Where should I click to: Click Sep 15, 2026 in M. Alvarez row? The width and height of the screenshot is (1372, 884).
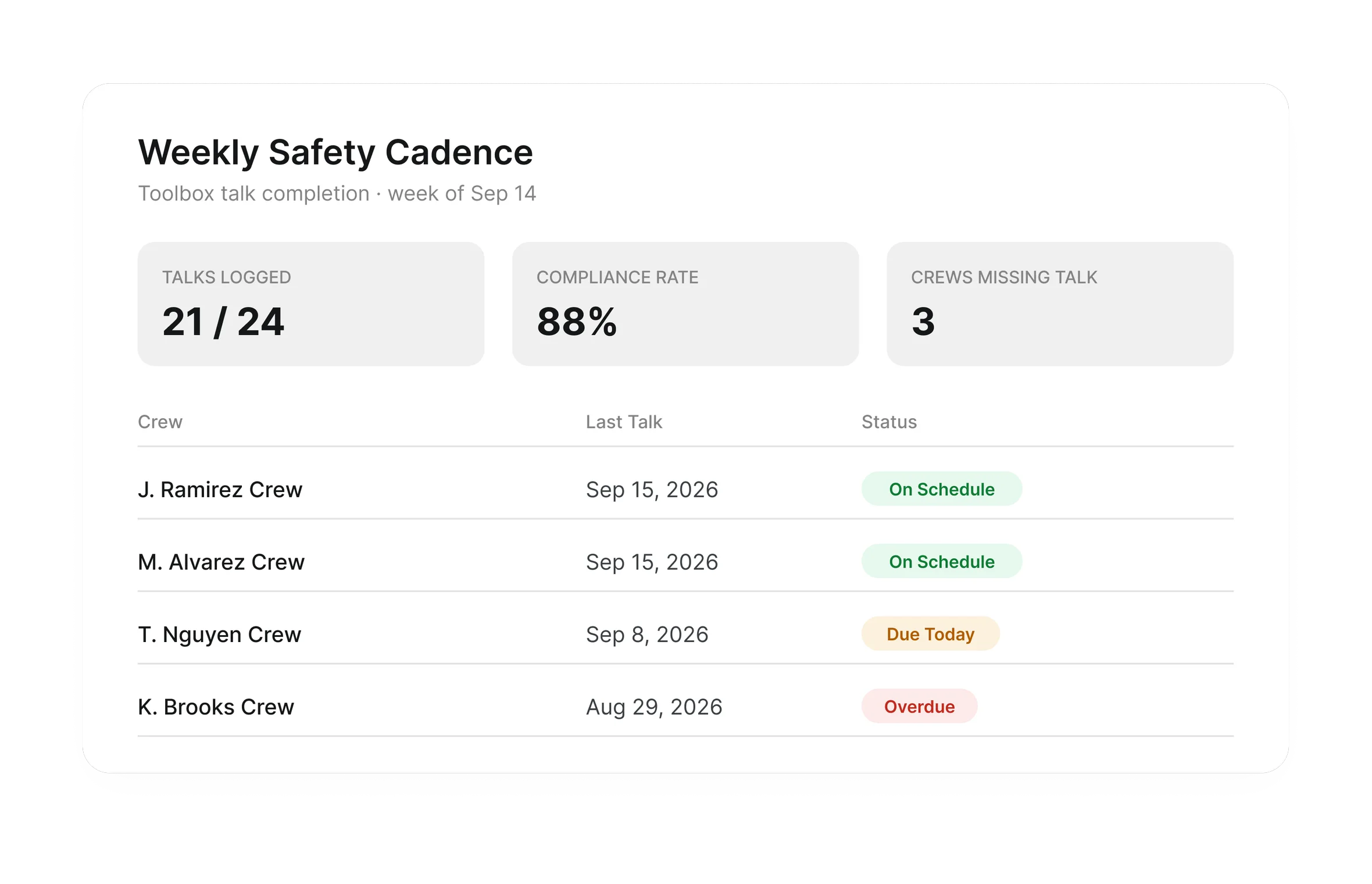(652, 562)
